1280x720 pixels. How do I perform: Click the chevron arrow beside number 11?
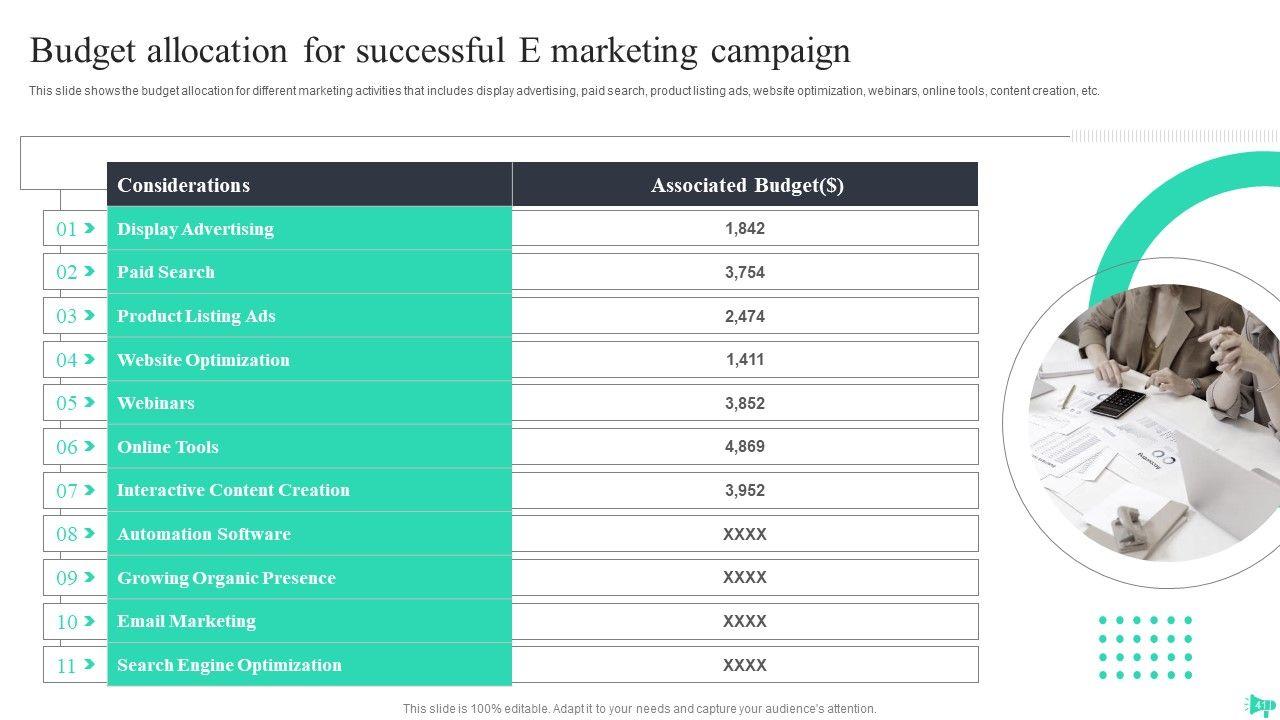89,664
